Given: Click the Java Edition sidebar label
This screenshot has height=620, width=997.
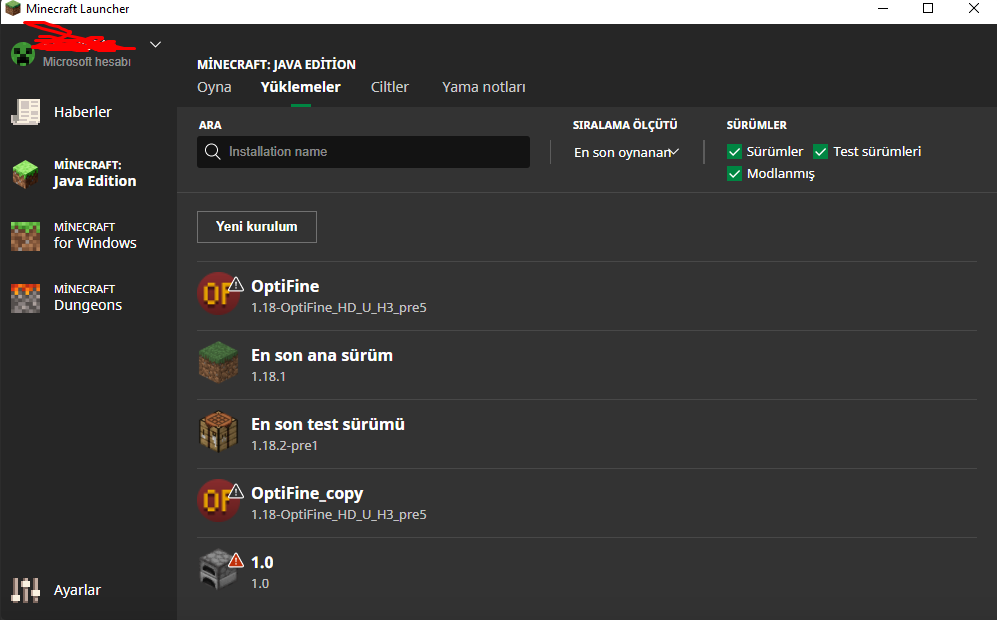Looking at the screenshot, I should point(95,181).
